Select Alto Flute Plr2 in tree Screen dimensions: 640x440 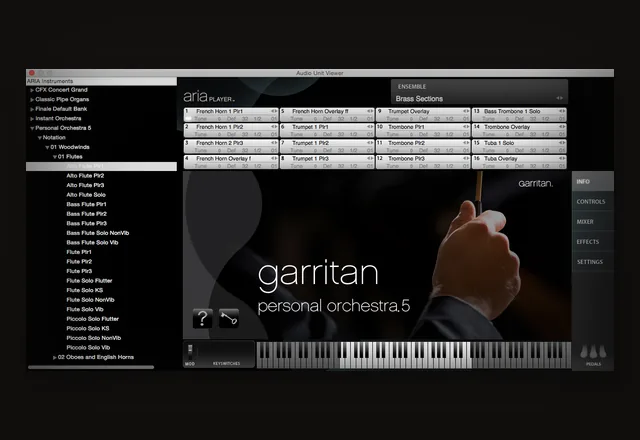(85, 176)
